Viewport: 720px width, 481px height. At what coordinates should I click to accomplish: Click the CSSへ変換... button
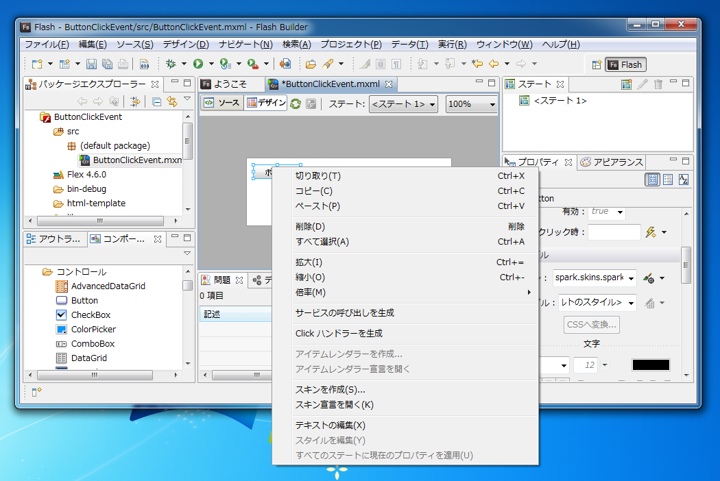tap(591, 324)
